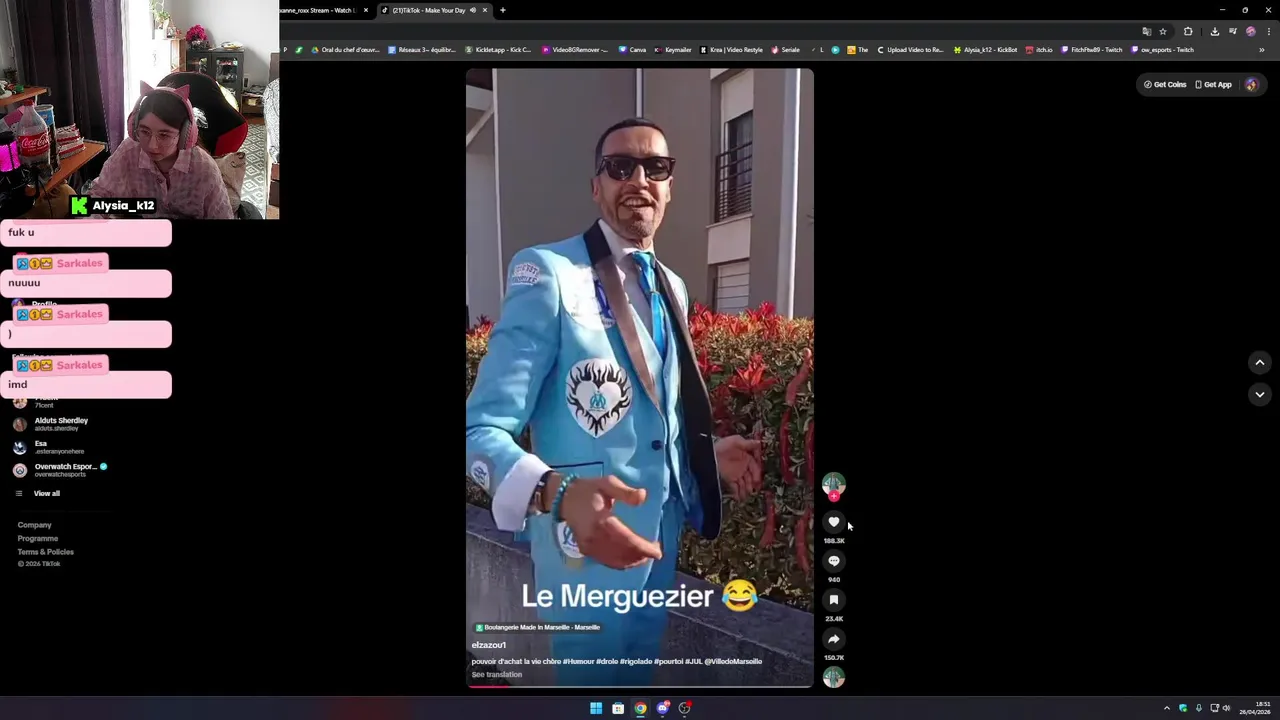Open Boulangerie Made in Marseille location tag
The width and height of the screenshot is (1280, 720).
538,627
